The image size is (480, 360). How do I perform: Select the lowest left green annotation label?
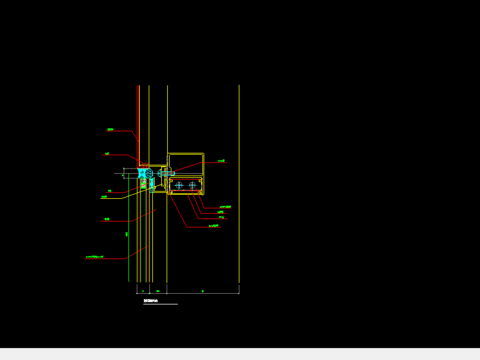[94, 257]
